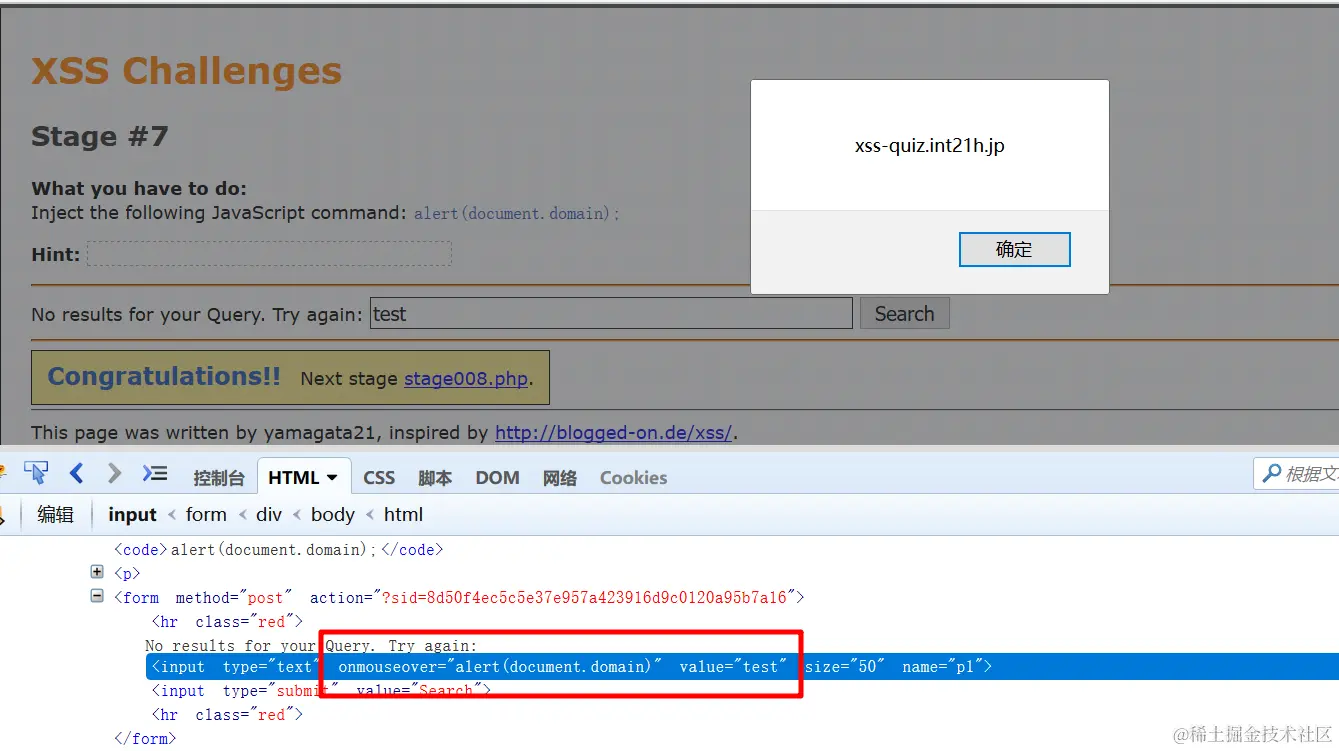Select the html breadcrumb in Firebug
The image size is (1339, 751).
coord(403,515)
